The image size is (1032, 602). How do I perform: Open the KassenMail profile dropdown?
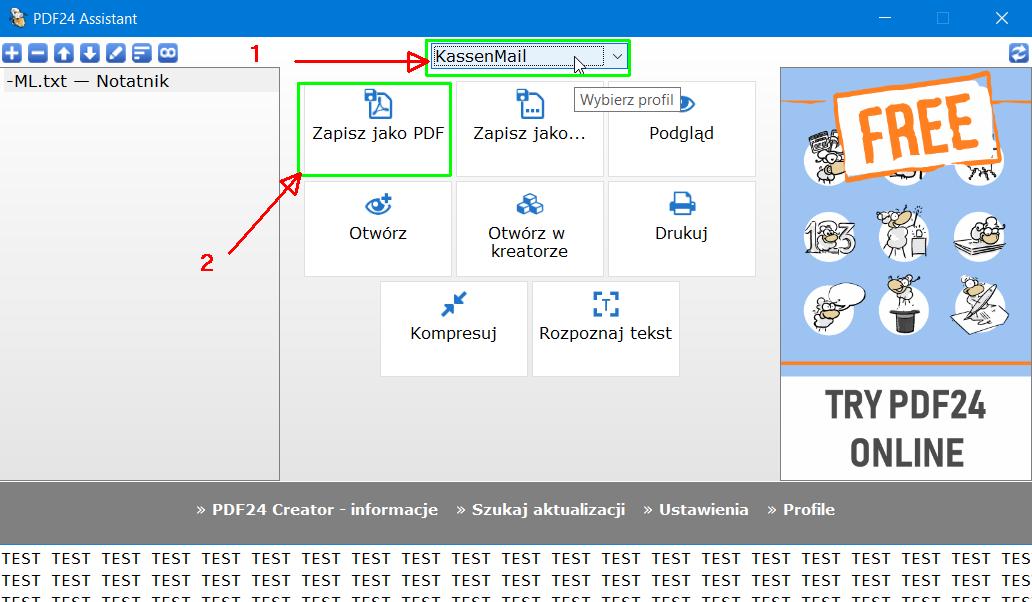click(x=528, y=57)
